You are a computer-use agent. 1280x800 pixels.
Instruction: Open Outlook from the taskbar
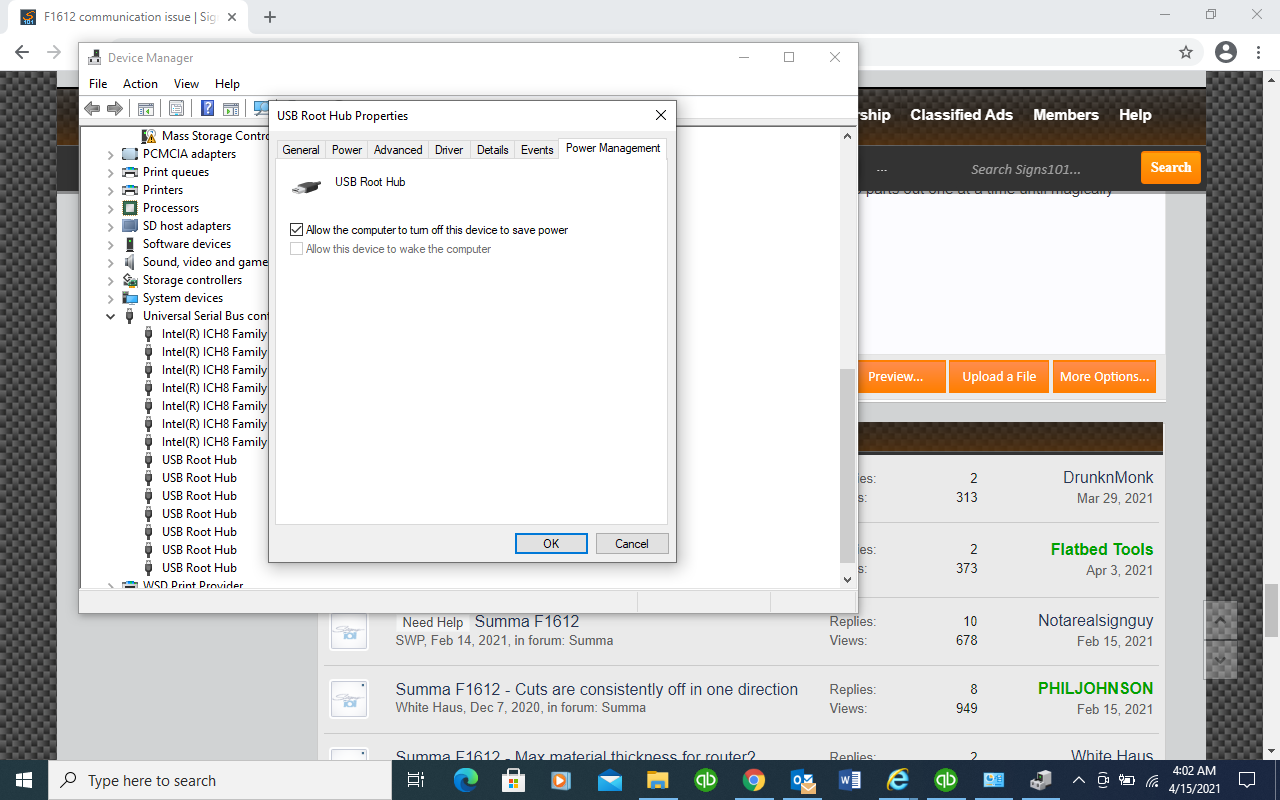point(801,780)
